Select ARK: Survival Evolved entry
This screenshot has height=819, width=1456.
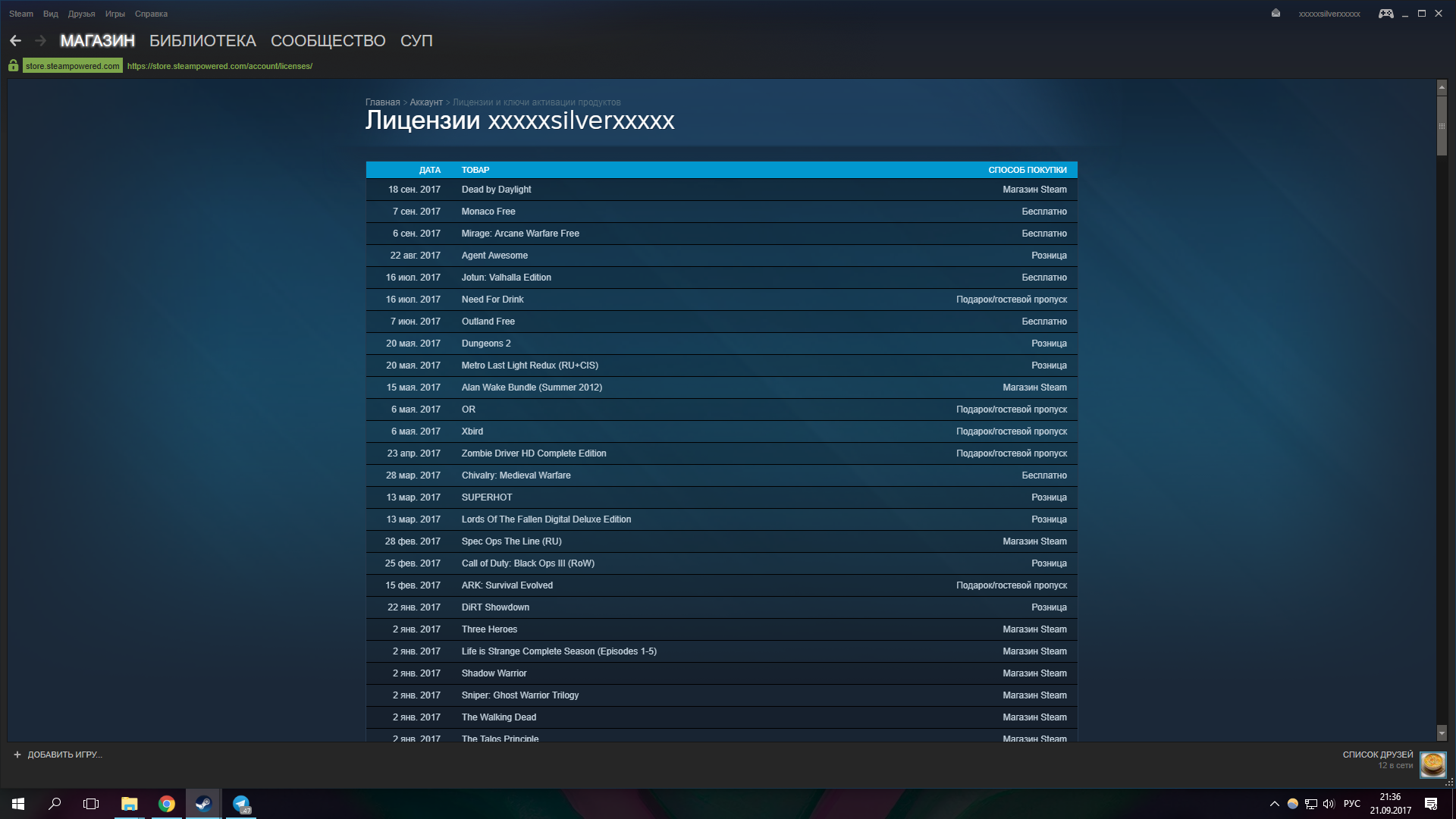tap(721, 585)
